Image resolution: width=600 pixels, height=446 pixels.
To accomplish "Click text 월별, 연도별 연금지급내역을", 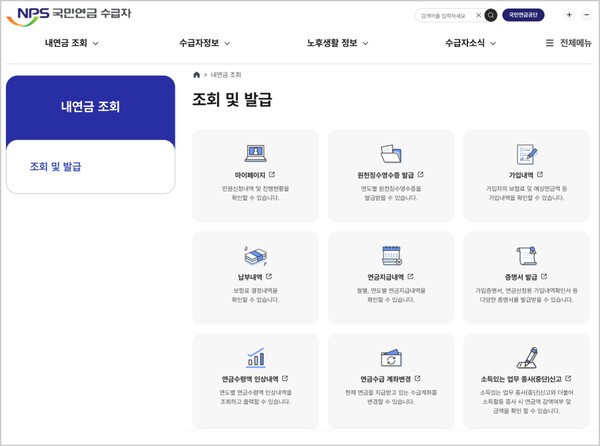I will click(391, 290).
